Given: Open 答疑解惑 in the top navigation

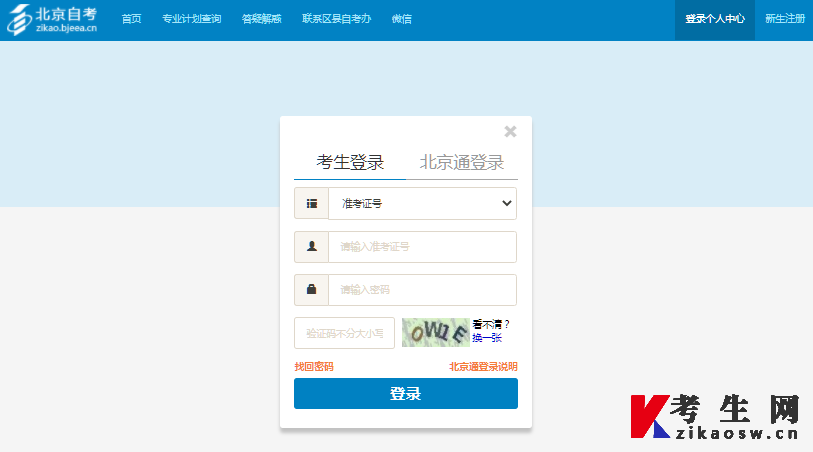Looking at the screenshot, I should pyautogui.click(x=261, y=19).
